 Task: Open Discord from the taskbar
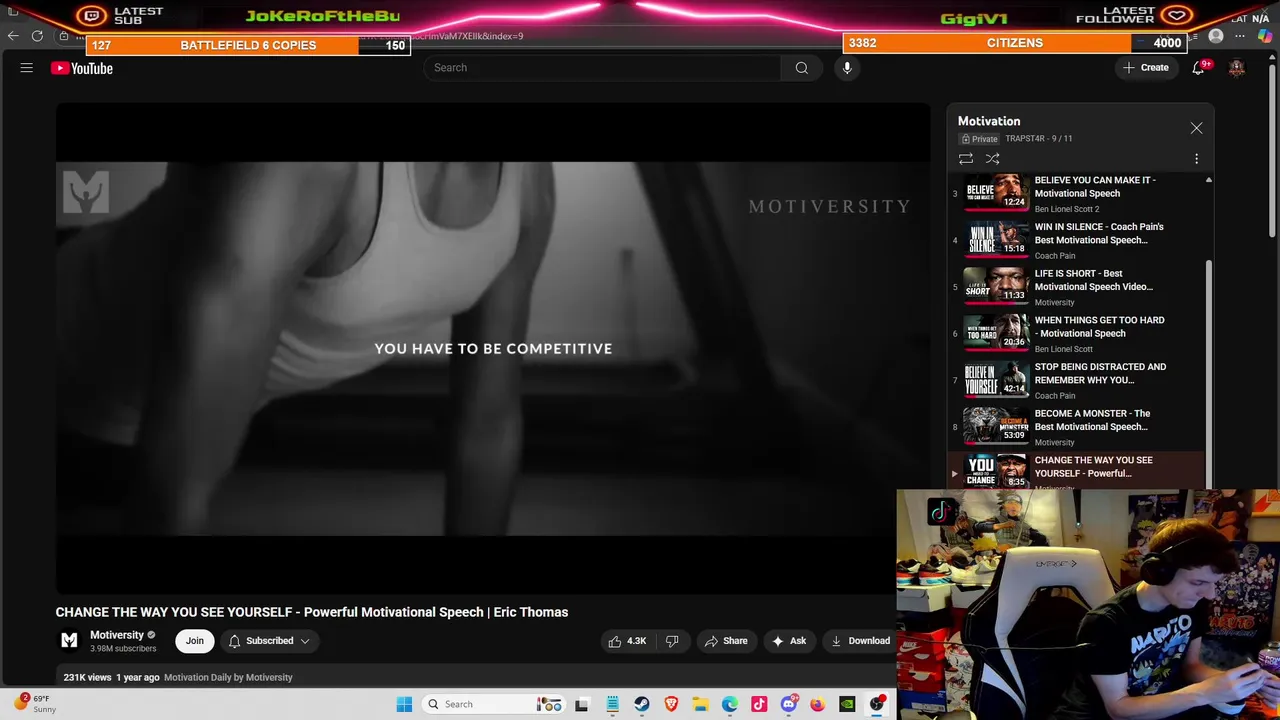789,704
